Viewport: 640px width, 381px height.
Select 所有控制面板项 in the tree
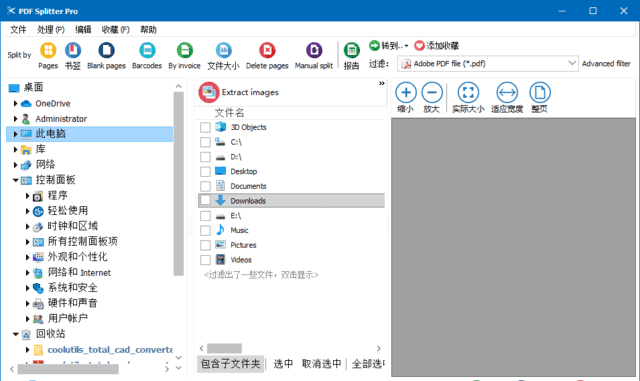coord(82,241)
